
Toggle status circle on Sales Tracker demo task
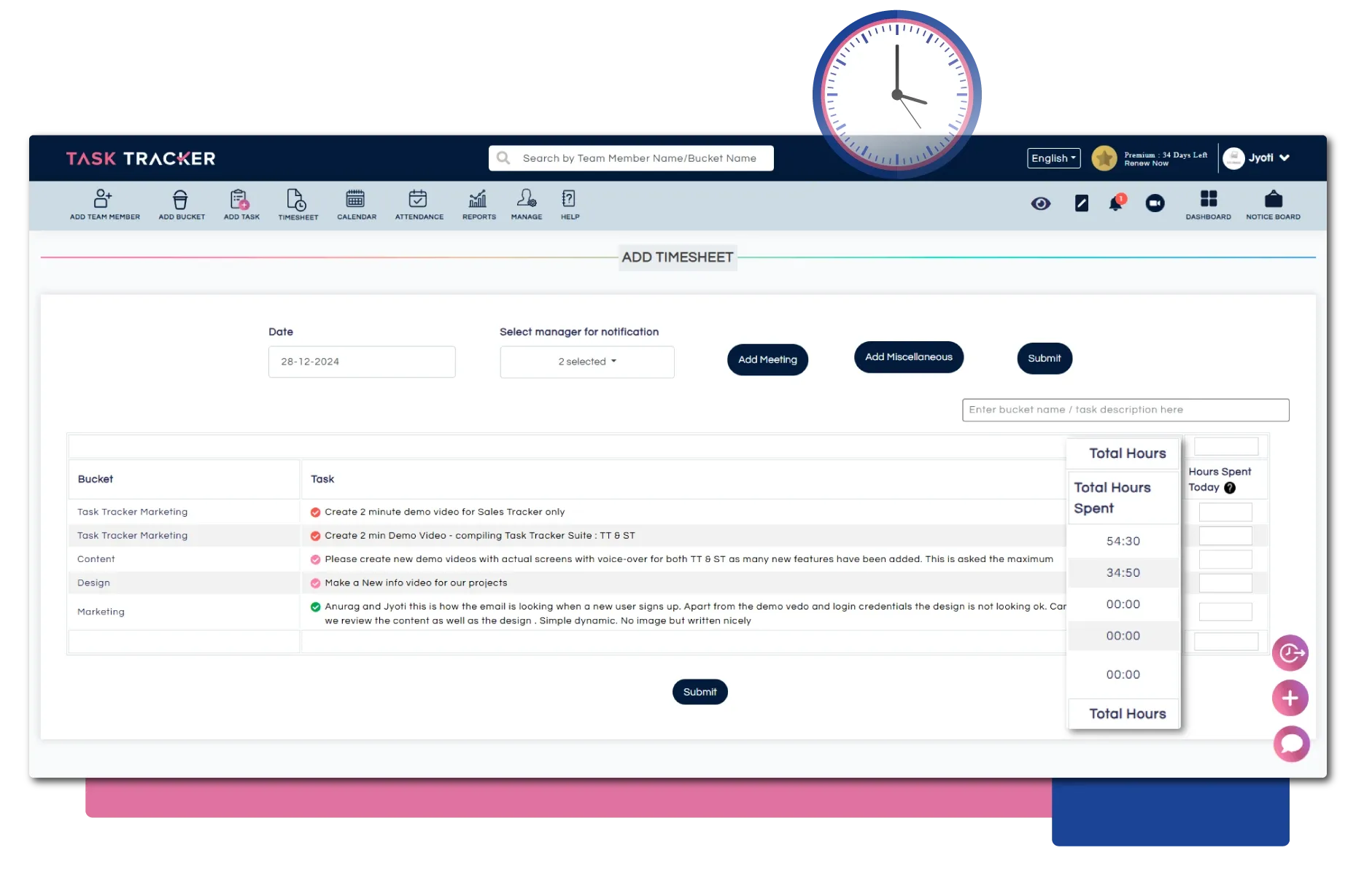pyautogui.click(x=315, y=513)
